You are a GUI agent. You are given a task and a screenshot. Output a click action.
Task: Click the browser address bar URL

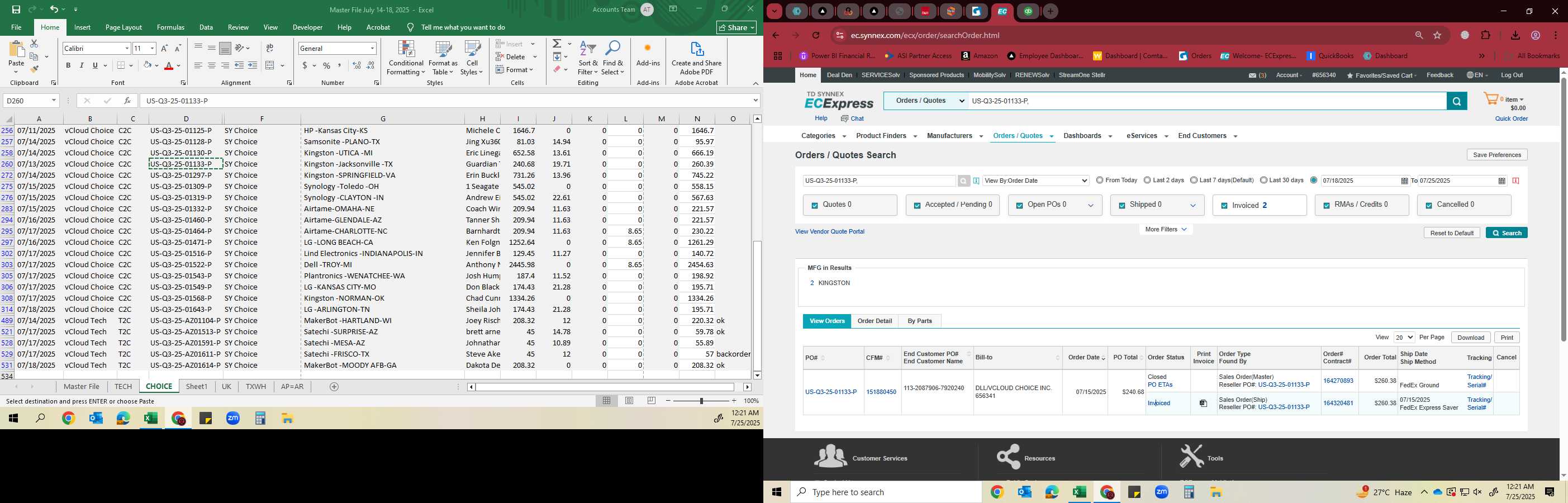(x=925, y=35)
